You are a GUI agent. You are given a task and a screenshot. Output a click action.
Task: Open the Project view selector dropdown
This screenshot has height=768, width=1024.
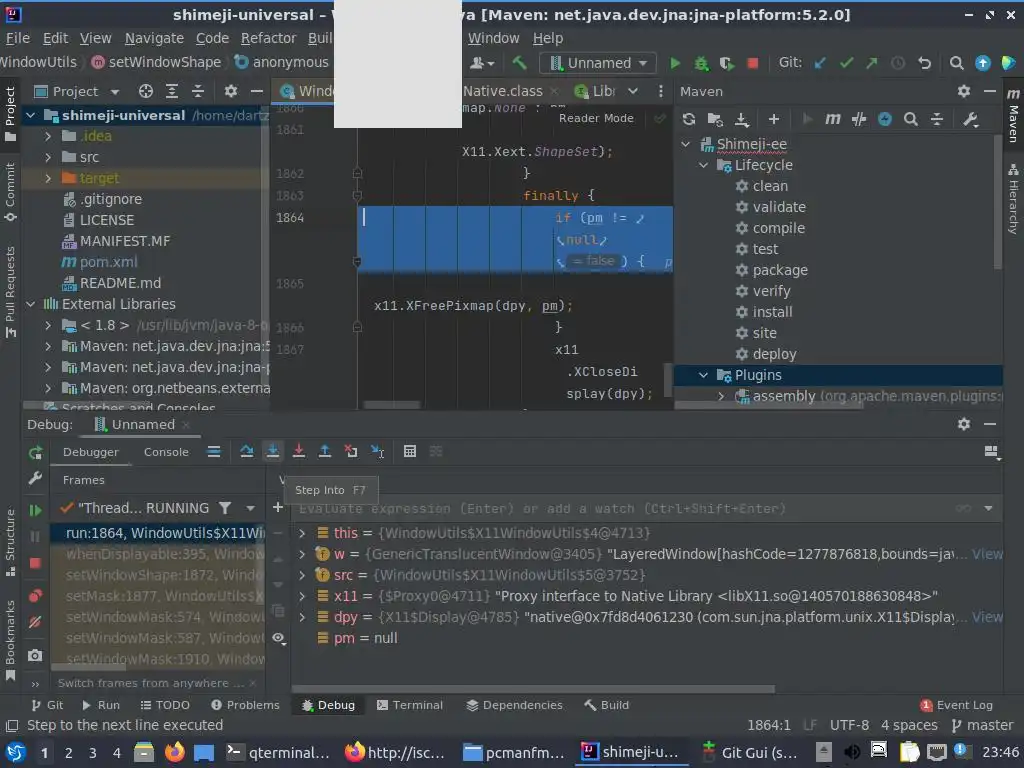[x=116, y=91]
